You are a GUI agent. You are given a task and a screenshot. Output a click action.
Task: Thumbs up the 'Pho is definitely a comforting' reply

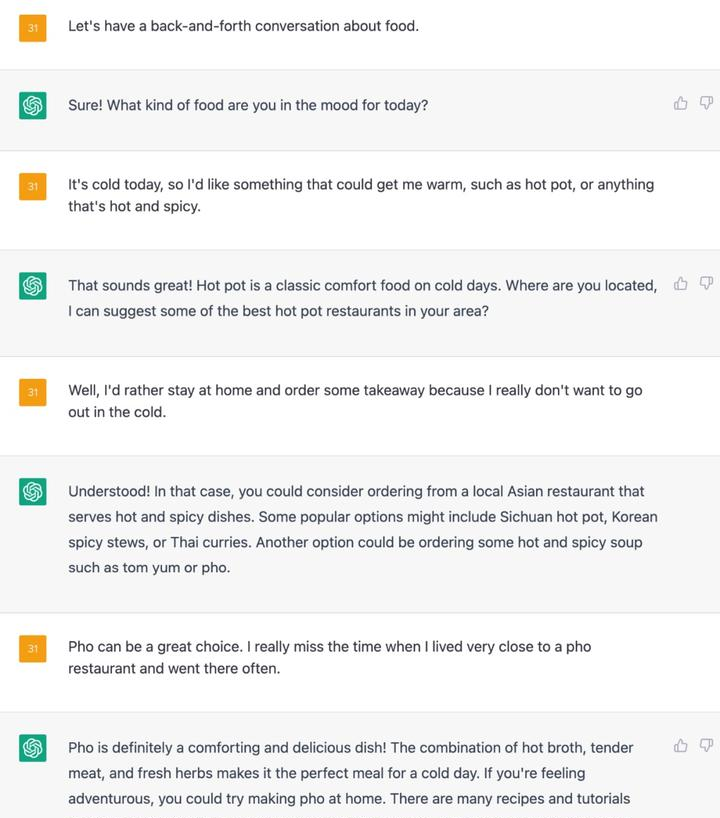coord(681,745)
